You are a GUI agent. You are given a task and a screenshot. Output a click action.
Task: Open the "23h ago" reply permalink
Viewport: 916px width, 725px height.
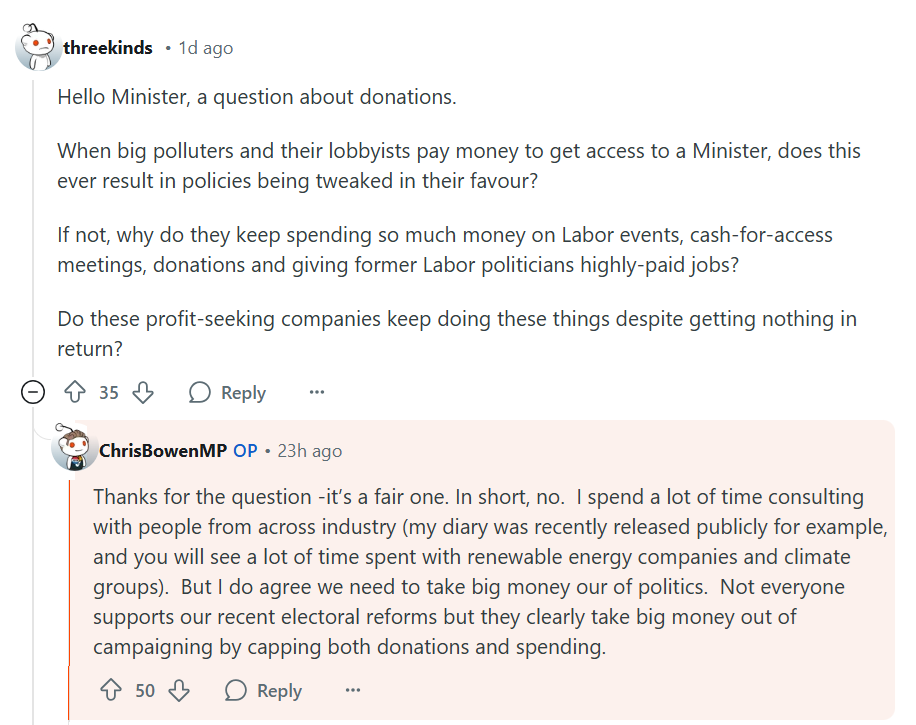point(310,451)
